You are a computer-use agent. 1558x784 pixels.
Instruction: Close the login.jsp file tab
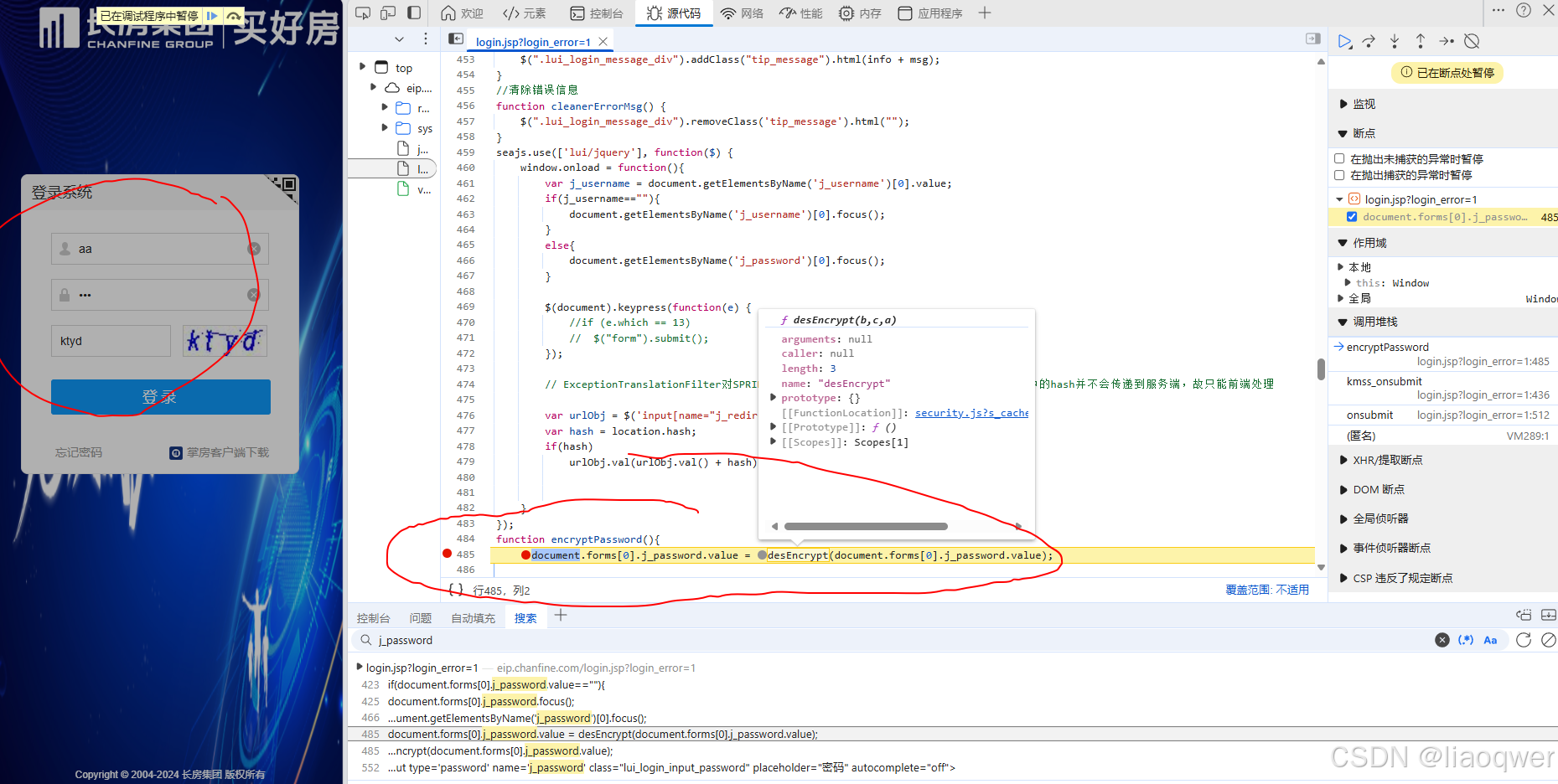click(603, 41)
